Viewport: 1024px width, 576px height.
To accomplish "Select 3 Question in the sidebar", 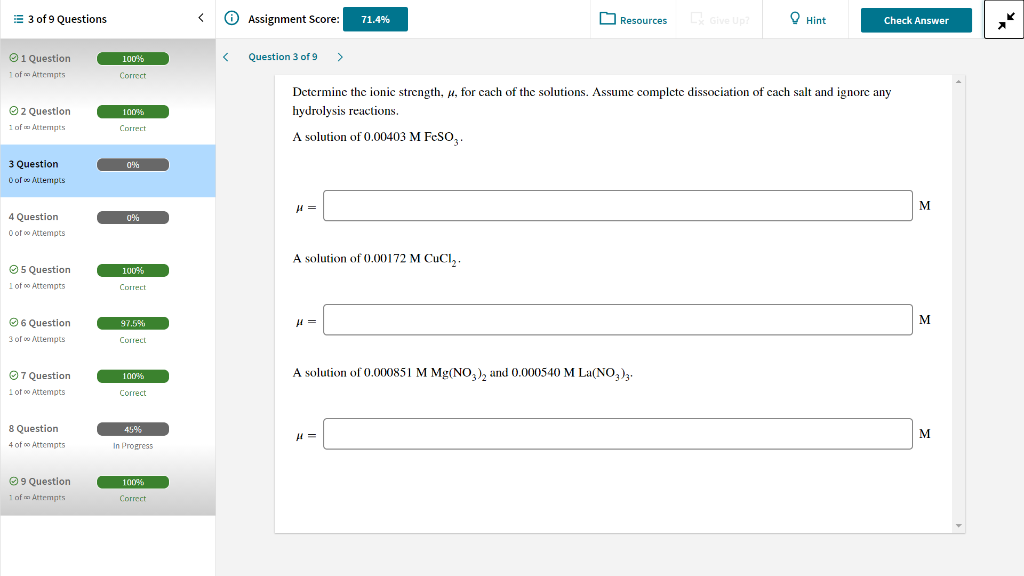I will tap(108, 171).
